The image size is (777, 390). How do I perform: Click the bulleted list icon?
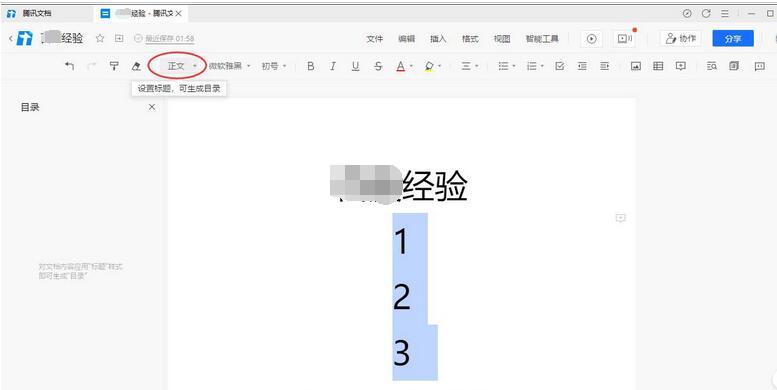[x=503, y=66]
